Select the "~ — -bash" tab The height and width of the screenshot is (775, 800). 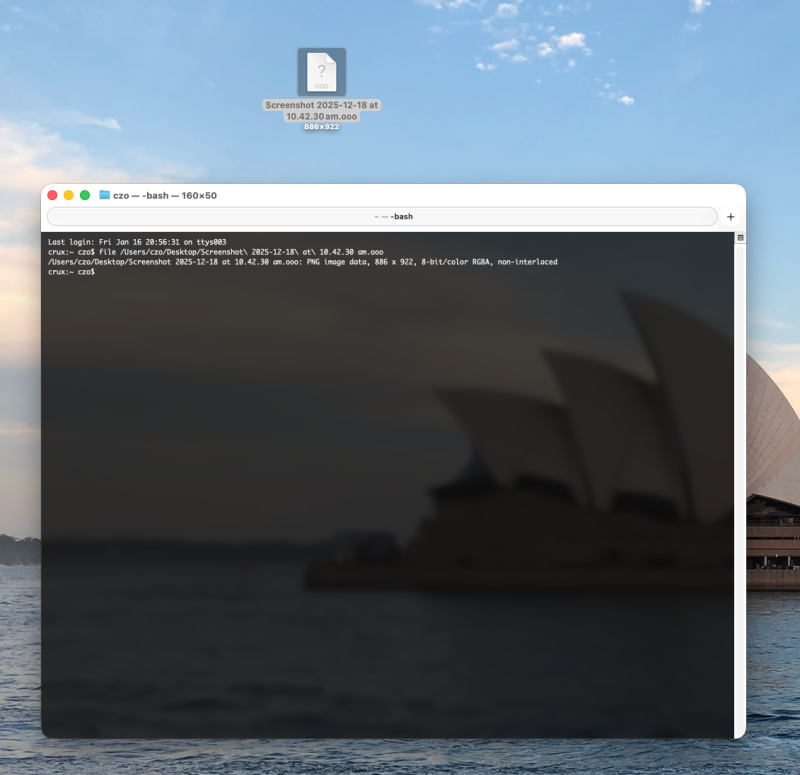pyautogui.click(x=382, y=216)
